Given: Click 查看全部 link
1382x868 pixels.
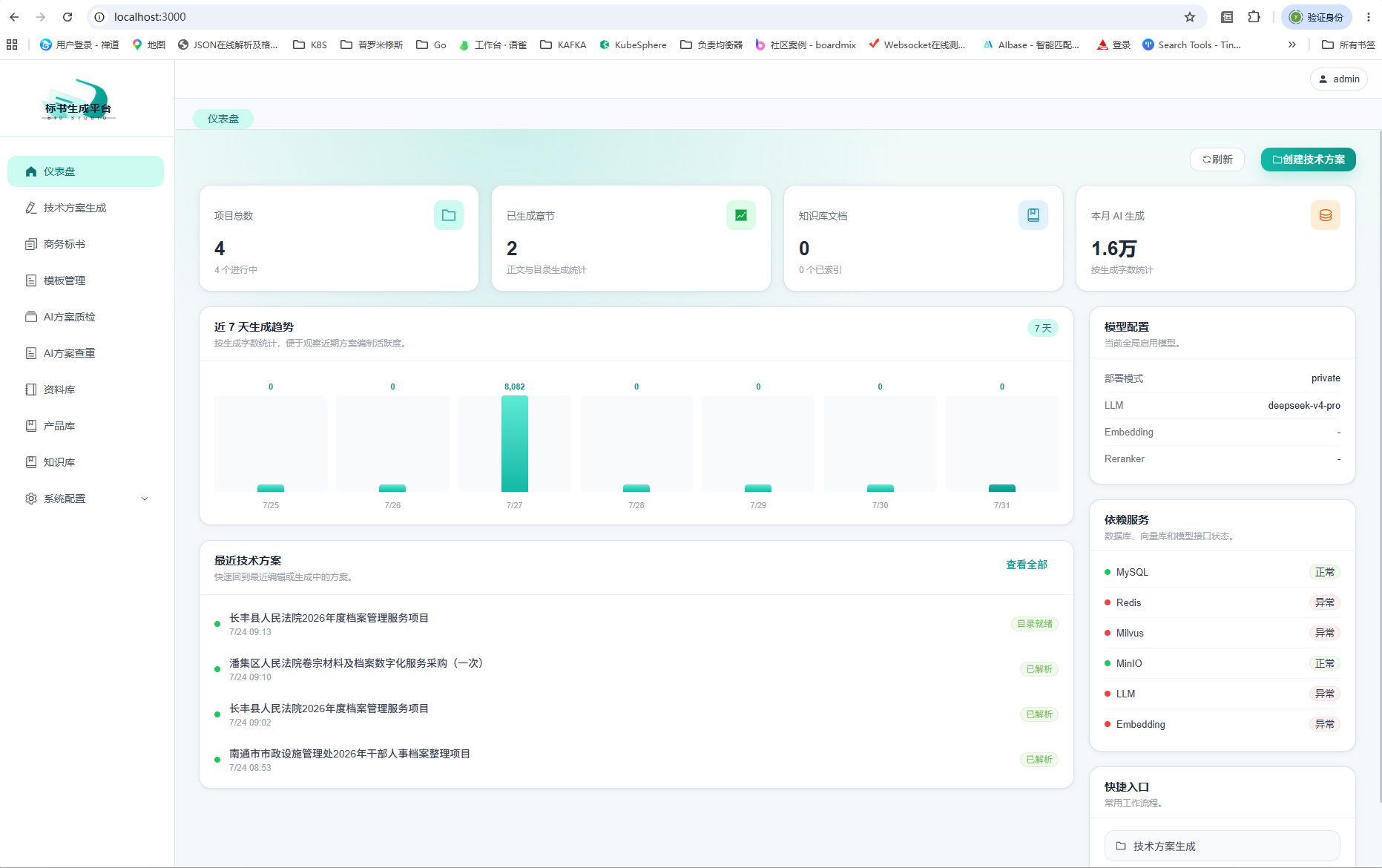Looking at the screenshot, I should (1027, 565).
